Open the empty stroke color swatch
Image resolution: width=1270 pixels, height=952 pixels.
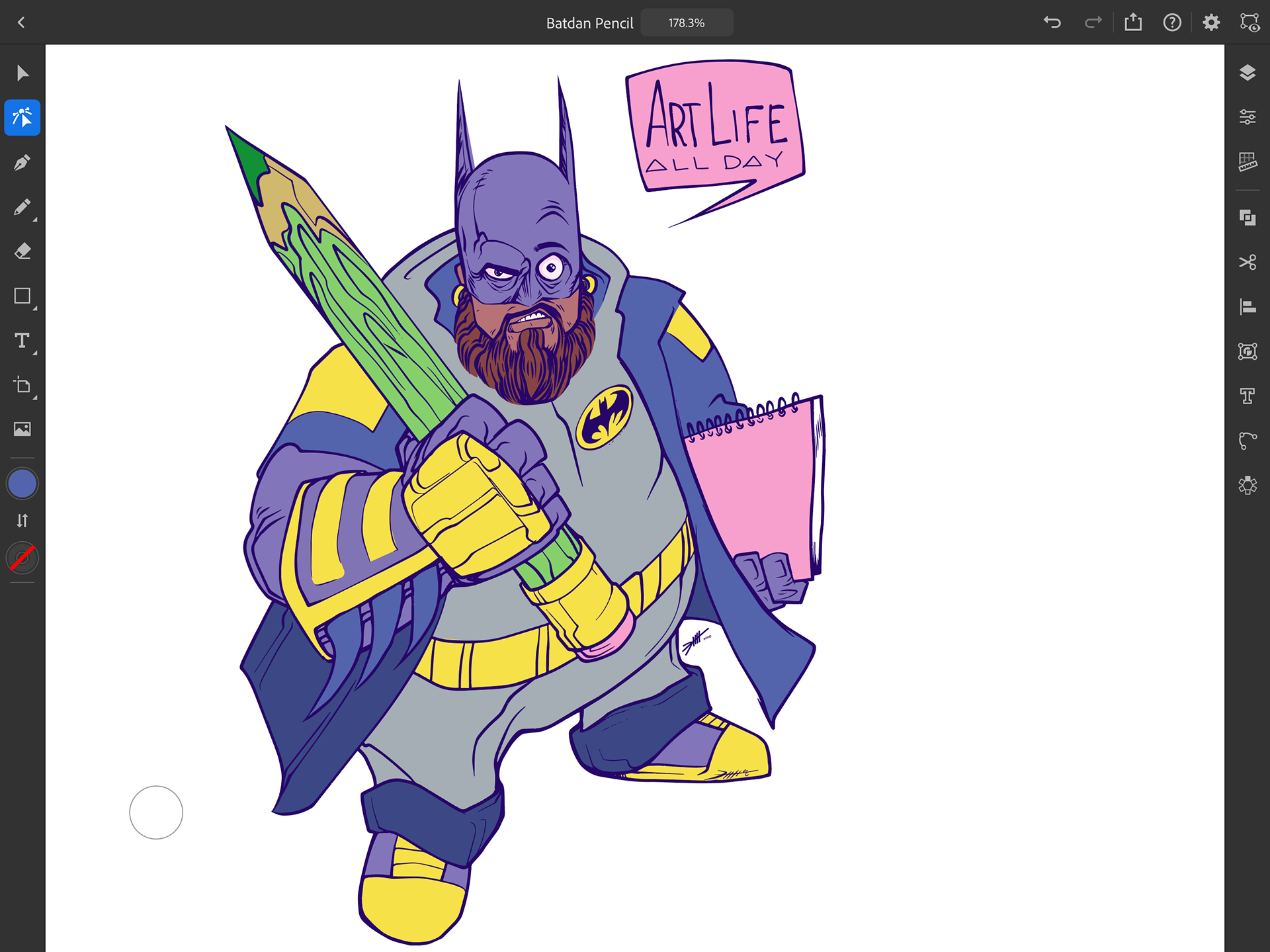(22, 558)
